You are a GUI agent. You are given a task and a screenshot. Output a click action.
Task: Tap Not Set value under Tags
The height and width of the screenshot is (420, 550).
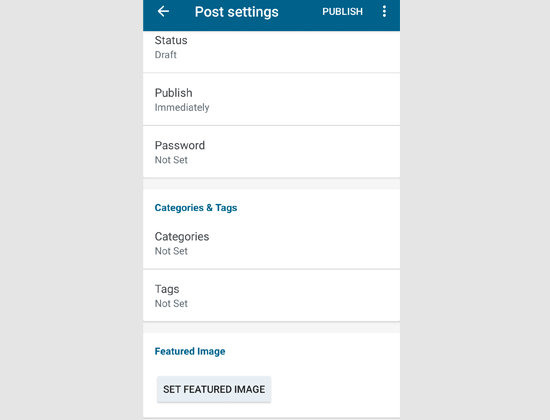click(171, 304)
